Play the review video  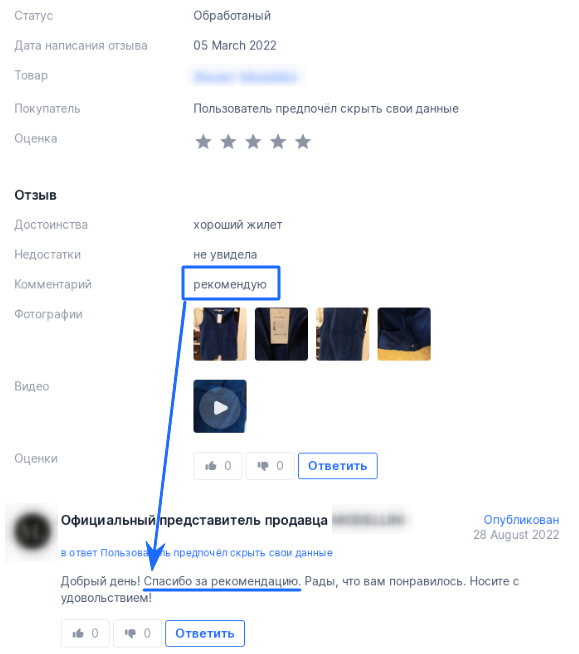coord(220,407)
